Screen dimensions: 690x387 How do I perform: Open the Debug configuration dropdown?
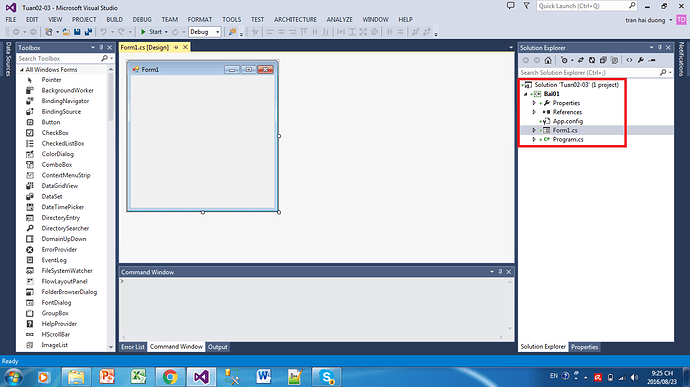[x=205, y=32]
